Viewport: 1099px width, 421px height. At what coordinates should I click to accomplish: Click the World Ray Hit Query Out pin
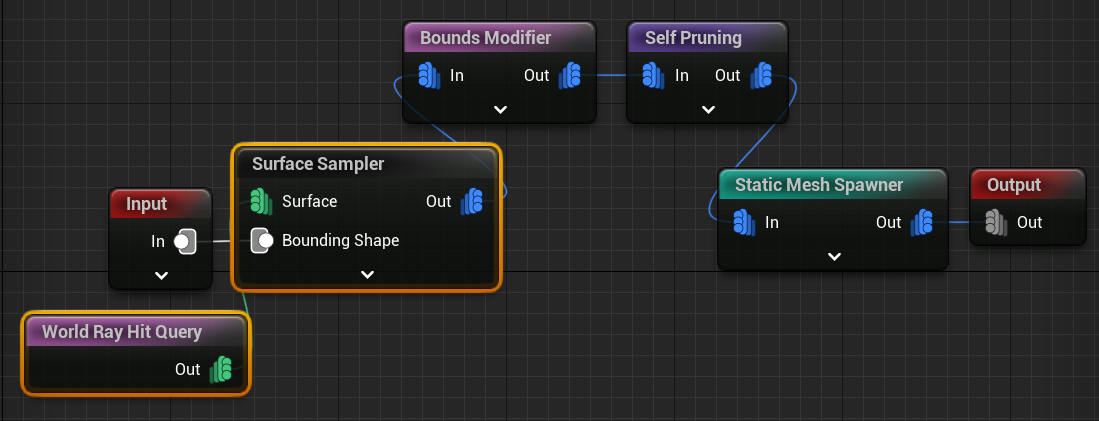tap(220, 370)
